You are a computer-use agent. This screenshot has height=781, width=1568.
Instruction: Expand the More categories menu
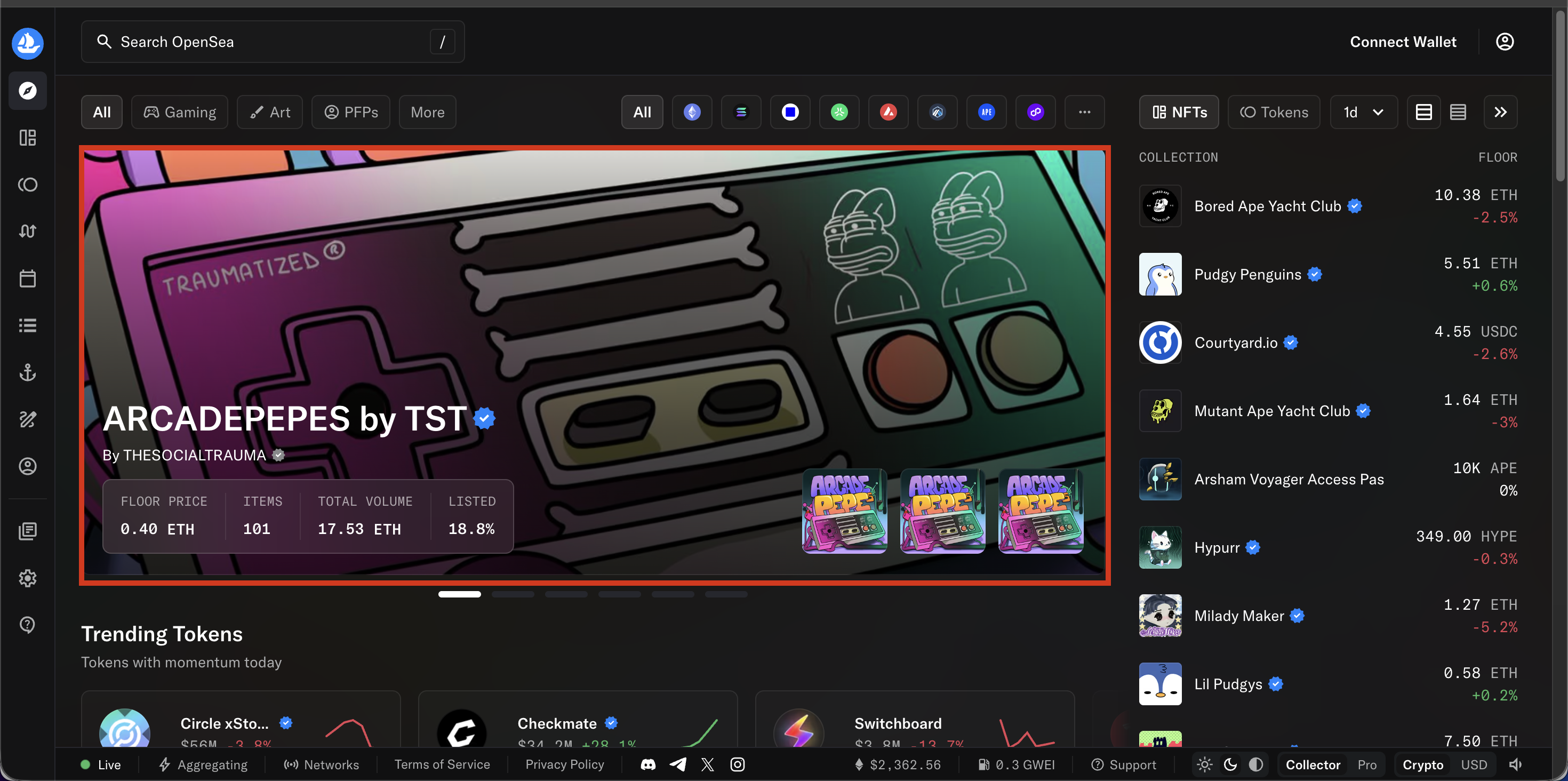[427, 112]
